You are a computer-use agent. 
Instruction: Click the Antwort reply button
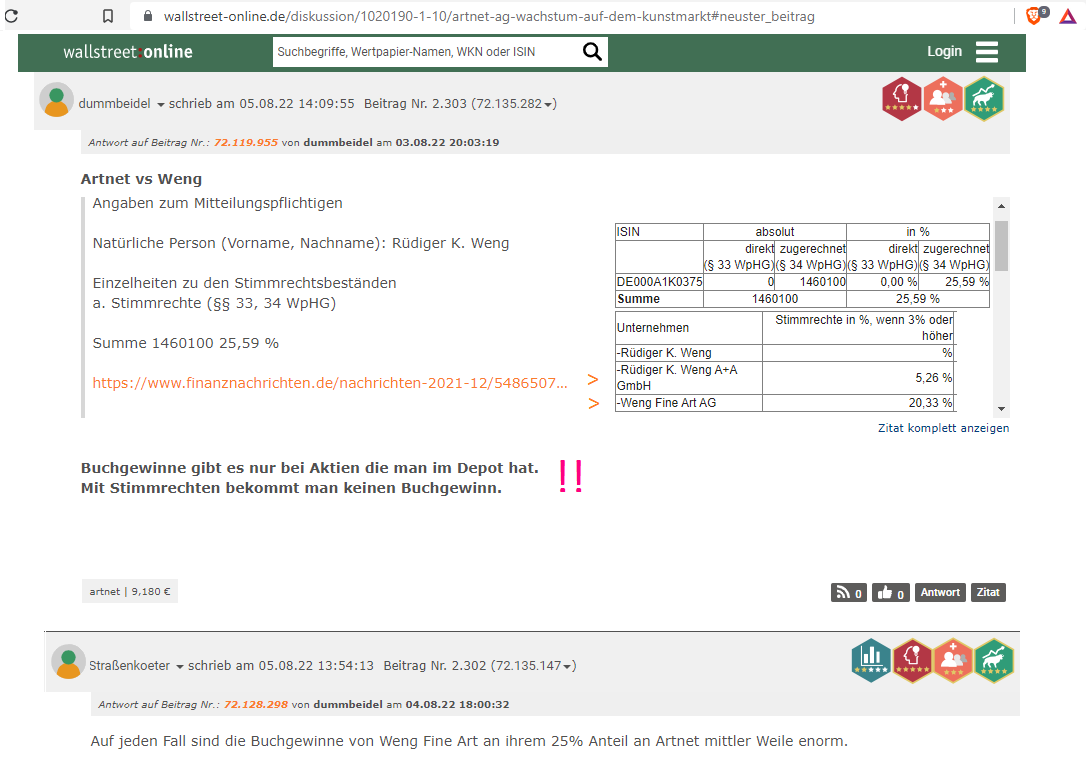click(x=940, y=593)
